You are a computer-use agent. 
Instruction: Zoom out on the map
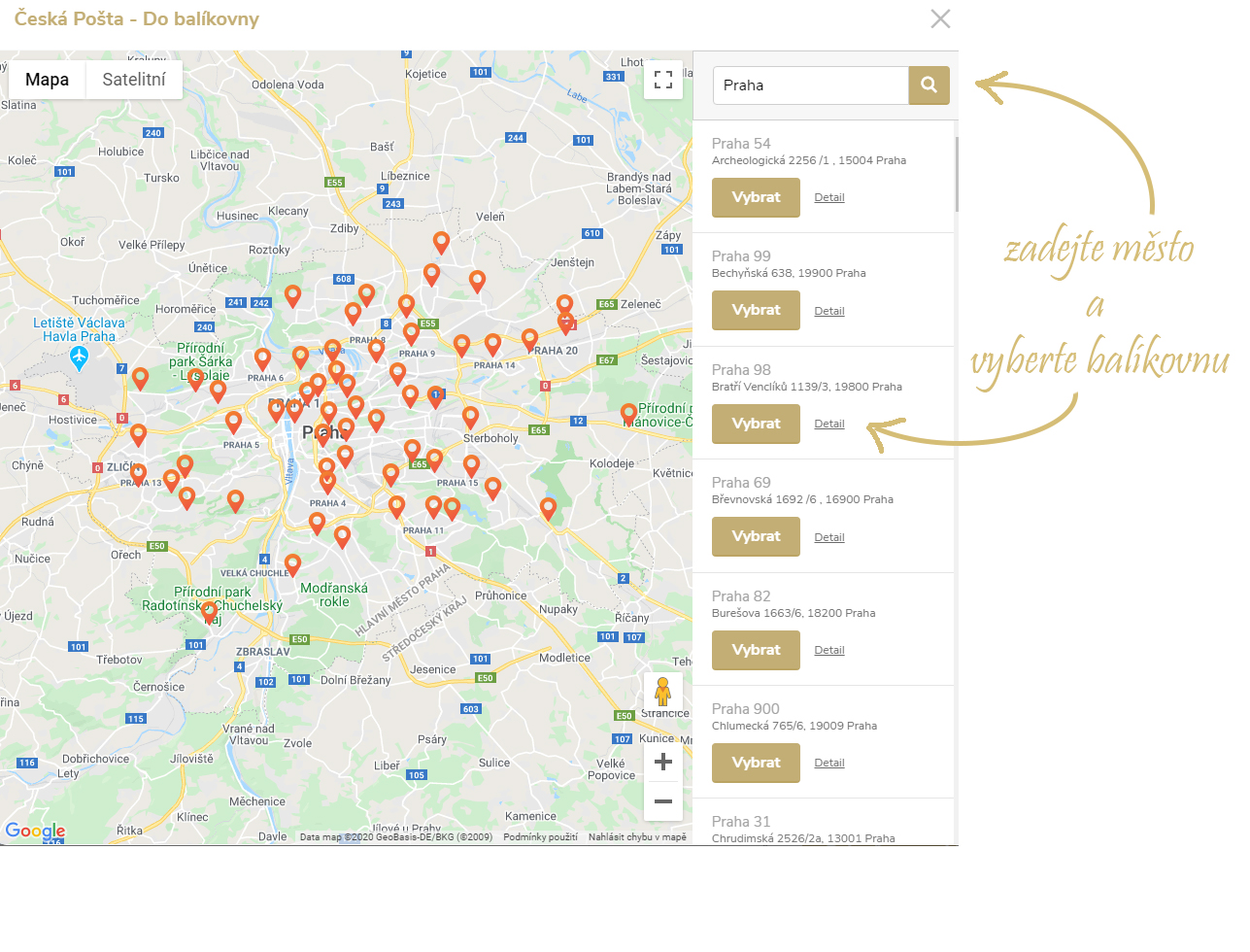663,801
